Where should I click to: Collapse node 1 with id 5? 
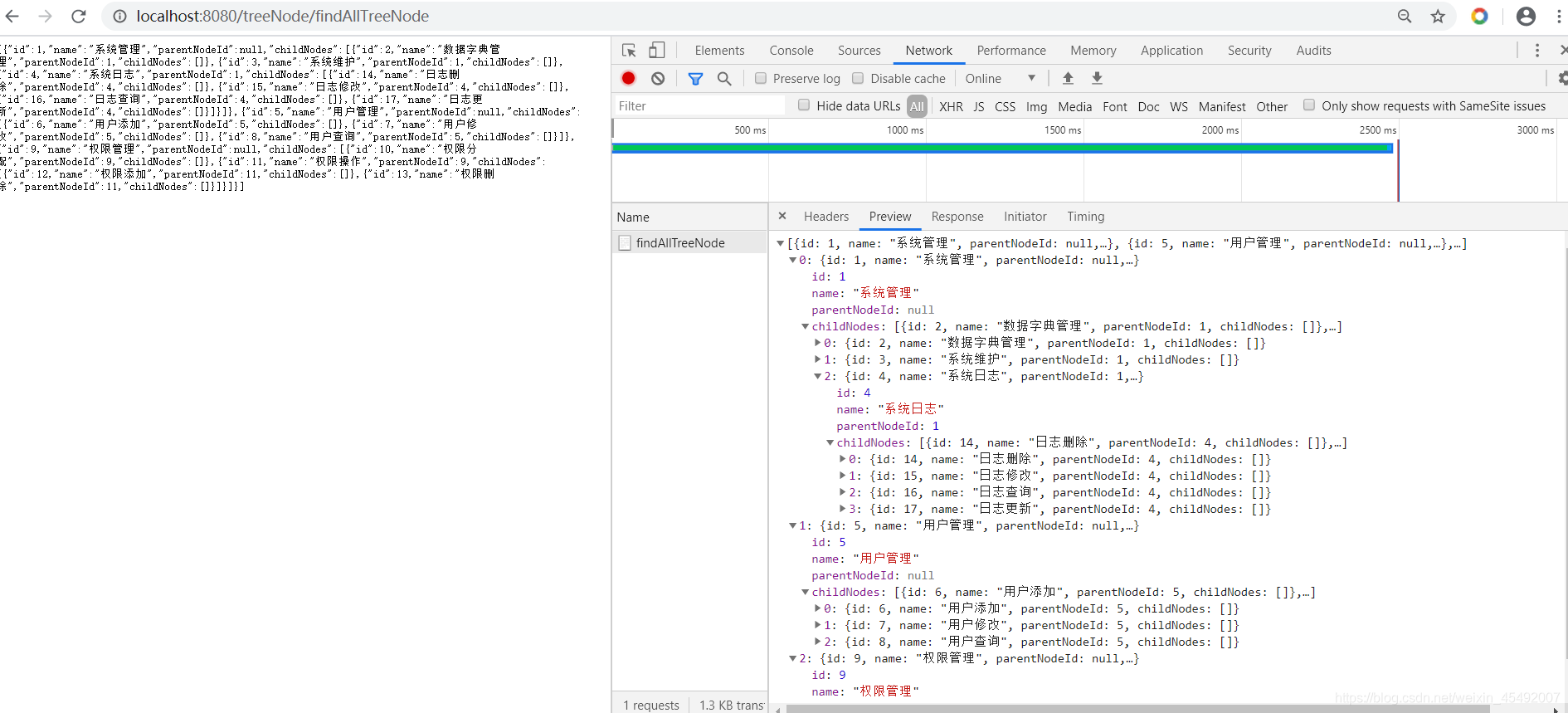point(792,525)
